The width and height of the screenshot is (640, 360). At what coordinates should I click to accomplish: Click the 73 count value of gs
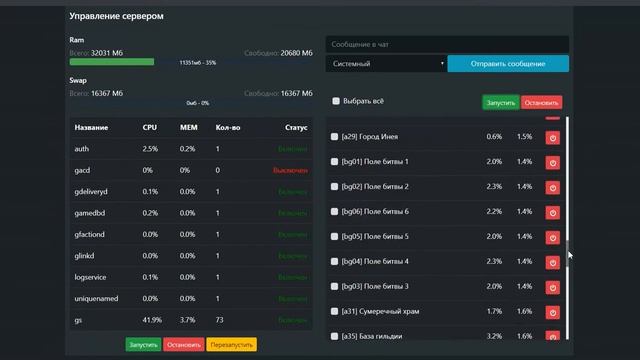[220, 320]
